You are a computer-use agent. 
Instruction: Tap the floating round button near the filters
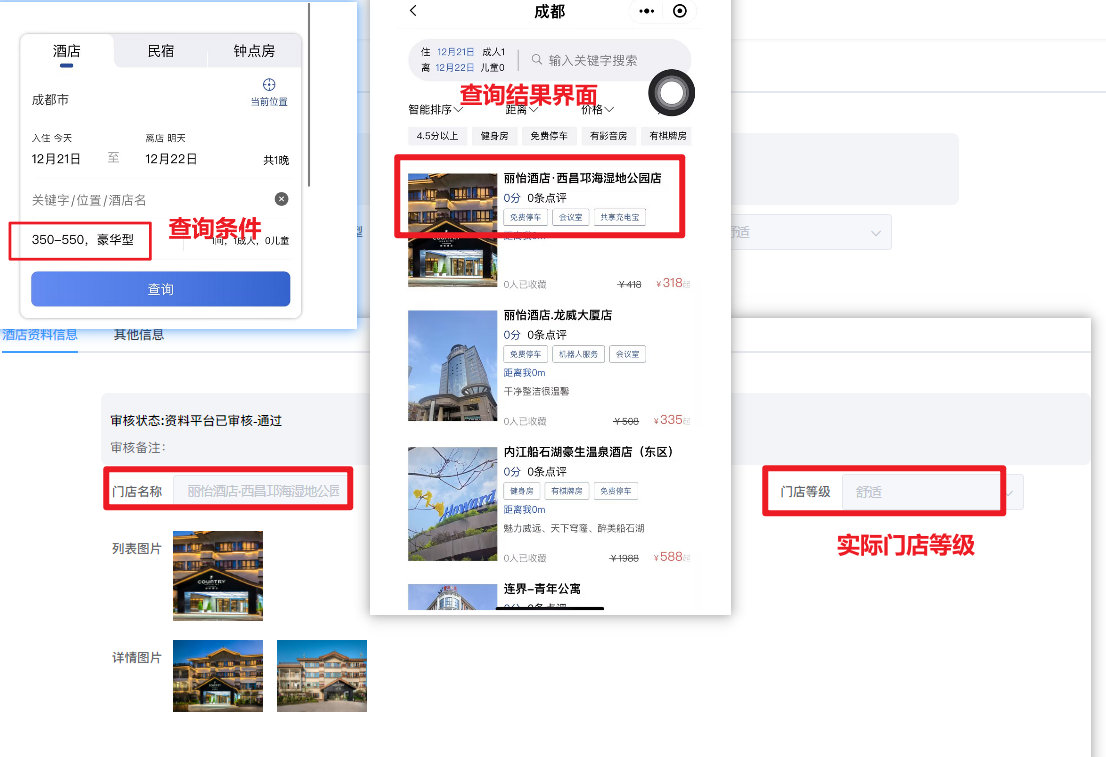[672, 92]
